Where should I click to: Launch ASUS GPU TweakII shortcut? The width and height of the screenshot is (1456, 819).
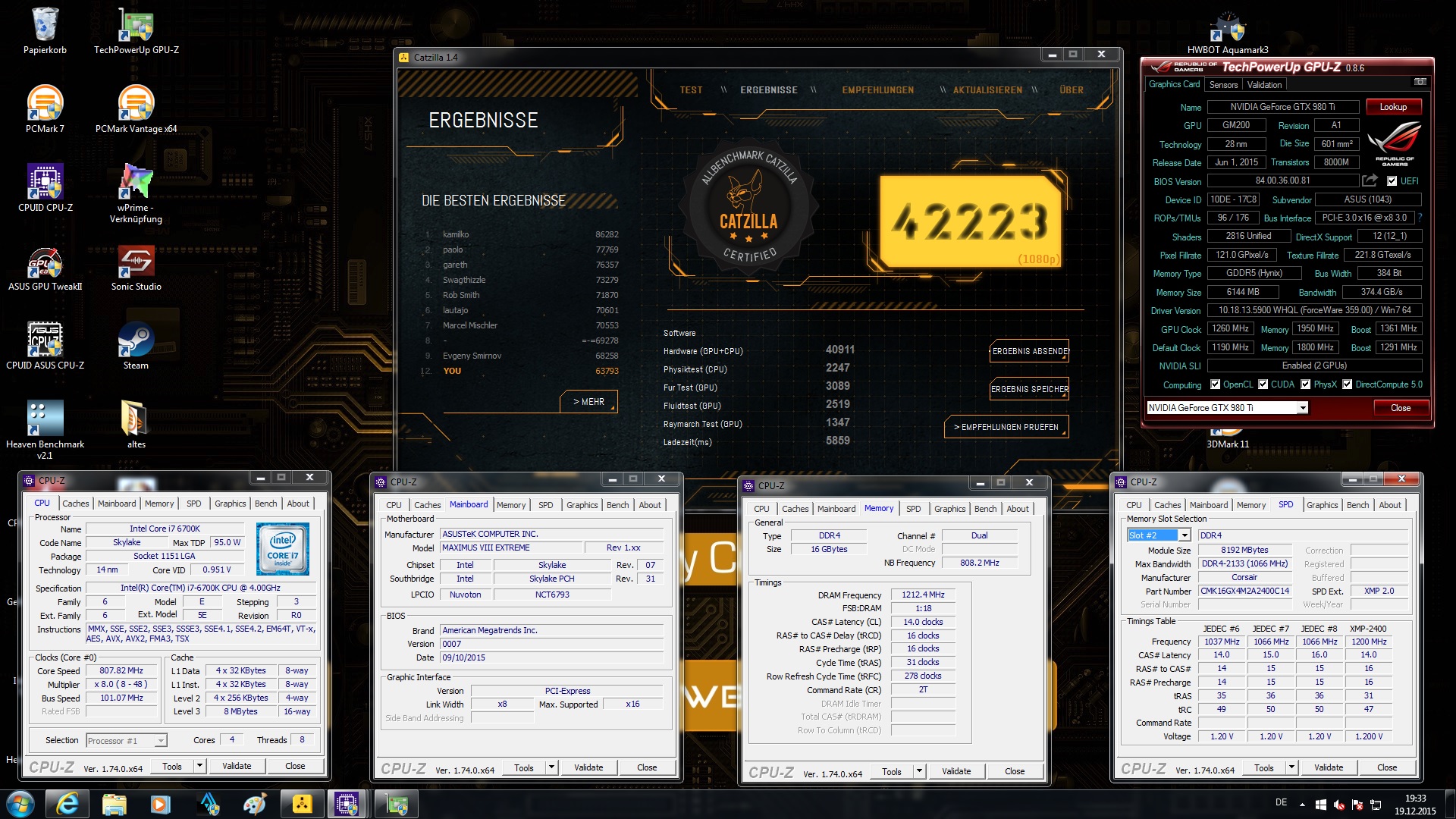point(45,266)
